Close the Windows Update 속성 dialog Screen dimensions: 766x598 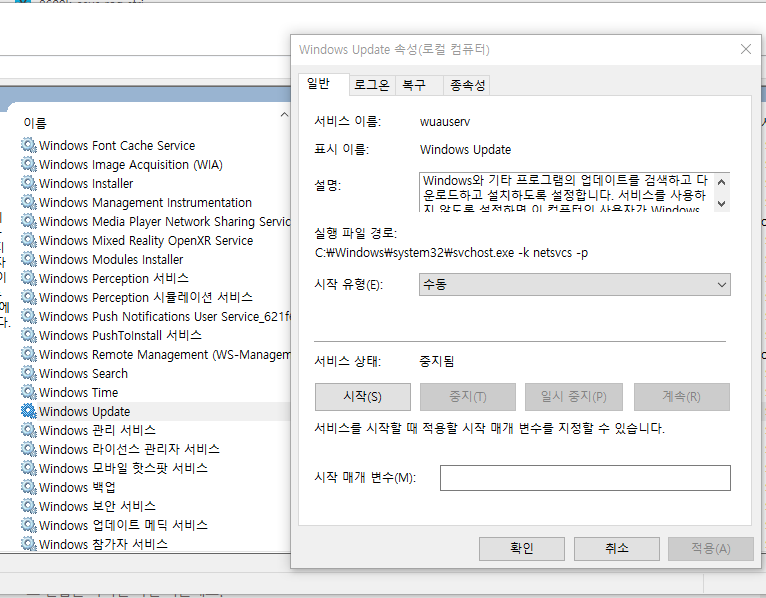pos(745,49)
